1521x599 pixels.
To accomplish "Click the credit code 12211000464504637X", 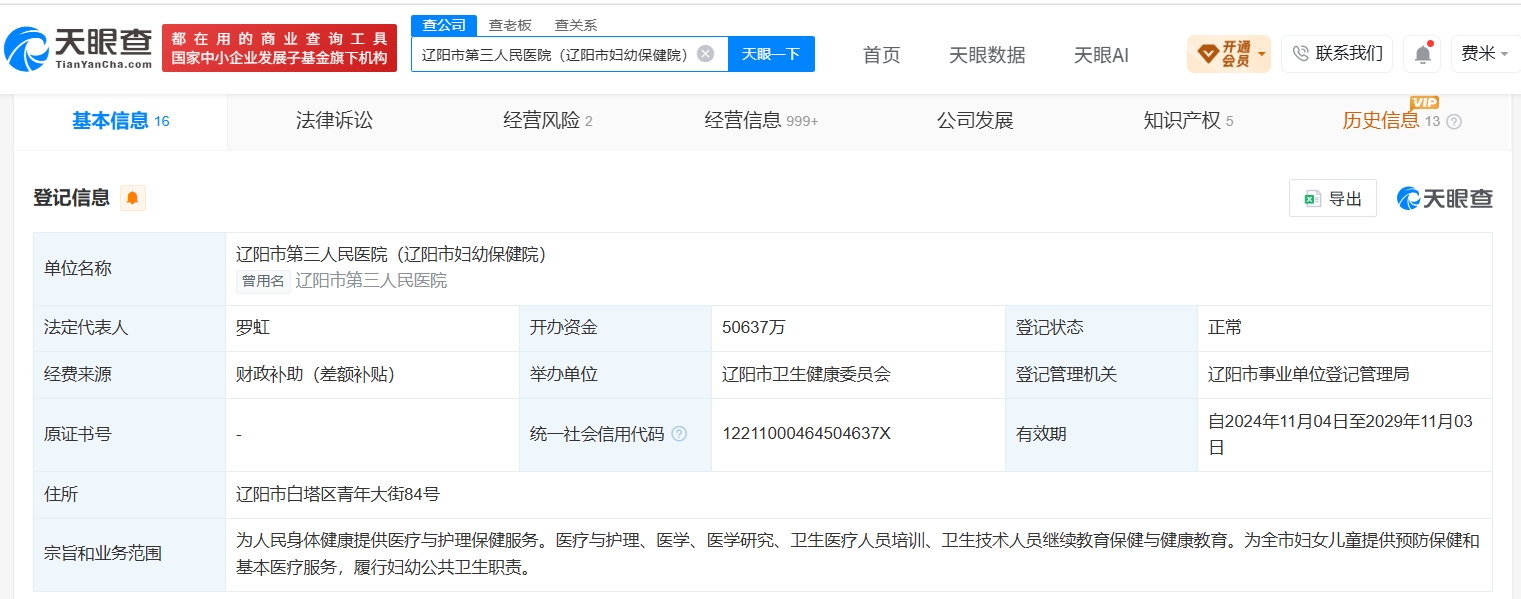I will [x=806, y=434].
